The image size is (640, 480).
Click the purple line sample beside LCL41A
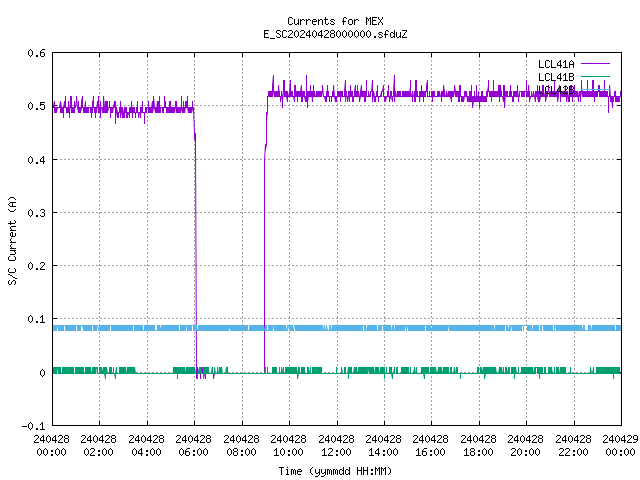(x=596, y=64)
